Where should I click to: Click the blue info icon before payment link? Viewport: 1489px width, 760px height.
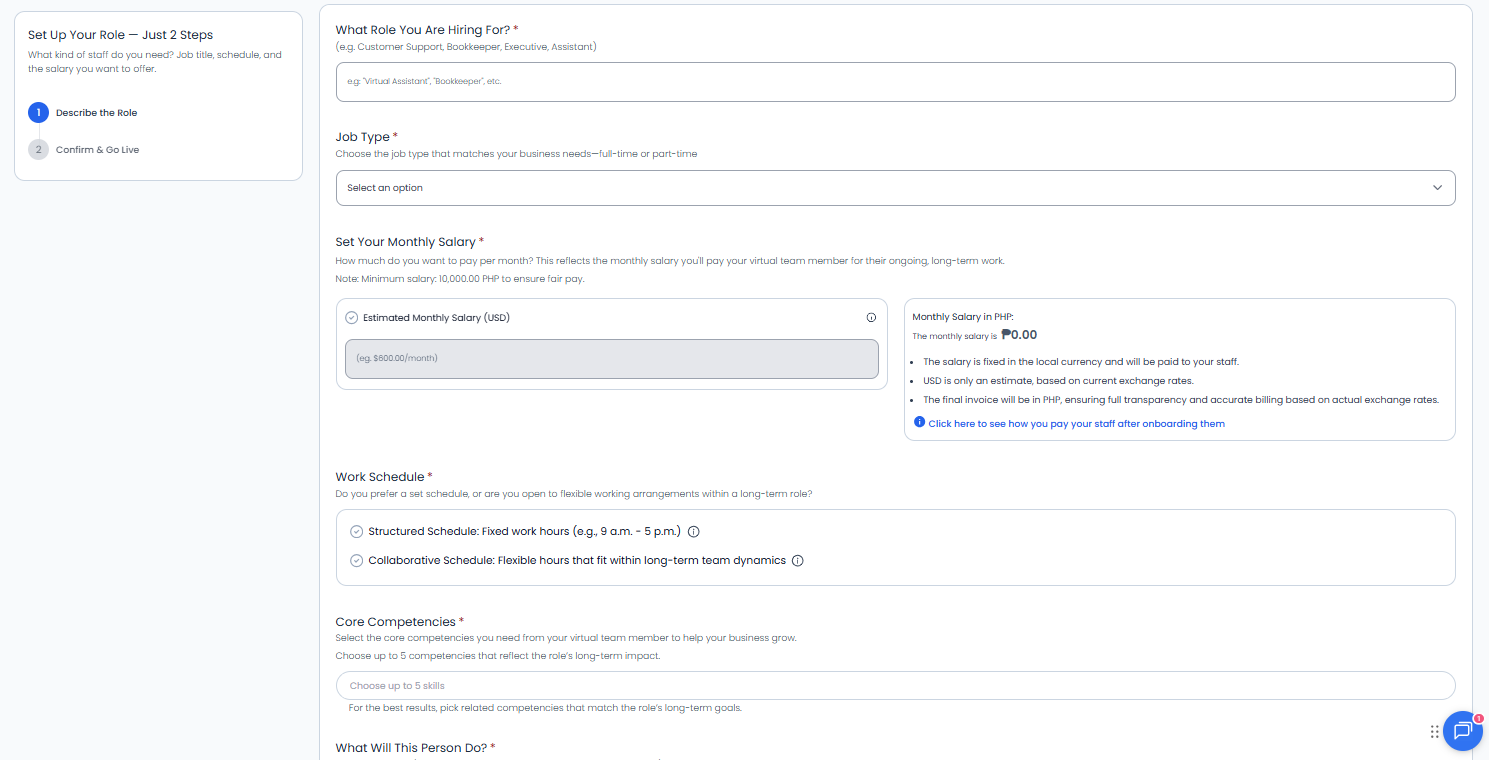[x=919, y=422]
